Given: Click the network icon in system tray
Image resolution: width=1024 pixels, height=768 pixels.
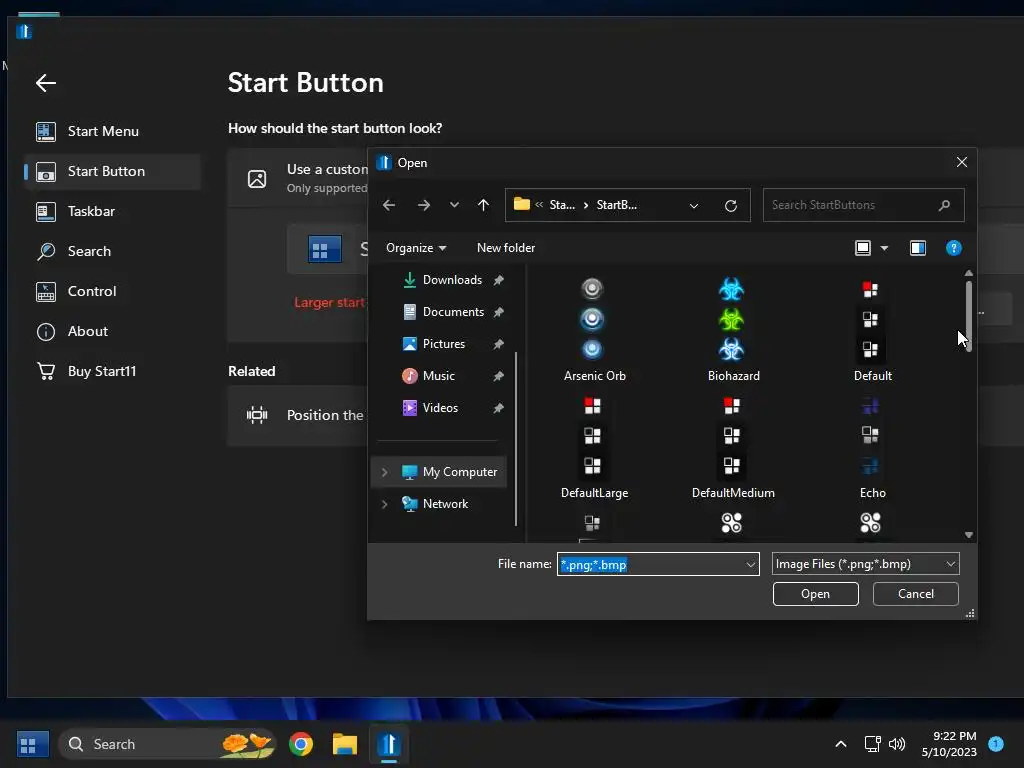Looking at the screenshot, I should click(872, 744).
